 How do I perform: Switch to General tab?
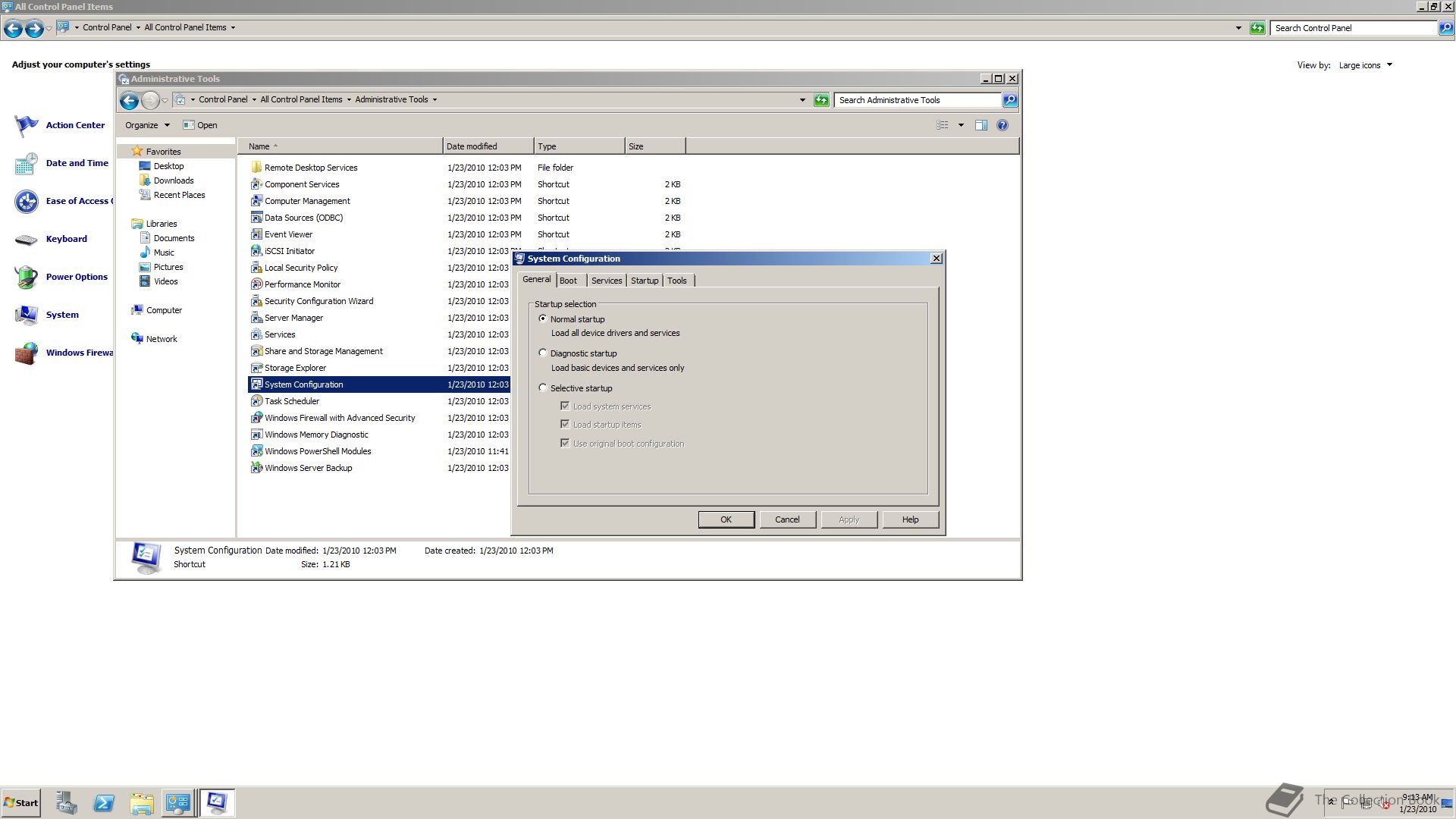(x=537, y=279)
